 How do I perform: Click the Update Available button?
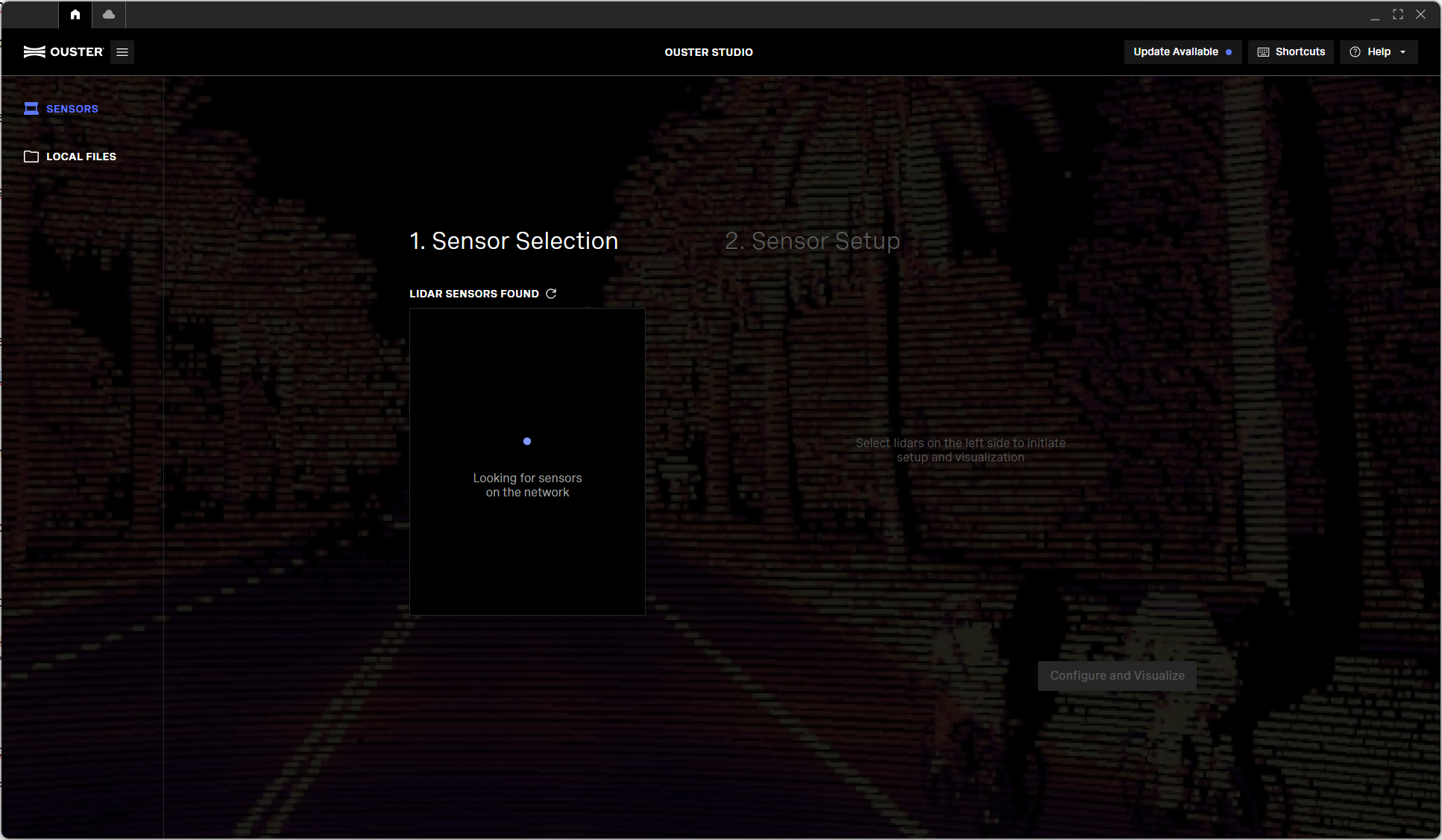tap(1176, 52)
